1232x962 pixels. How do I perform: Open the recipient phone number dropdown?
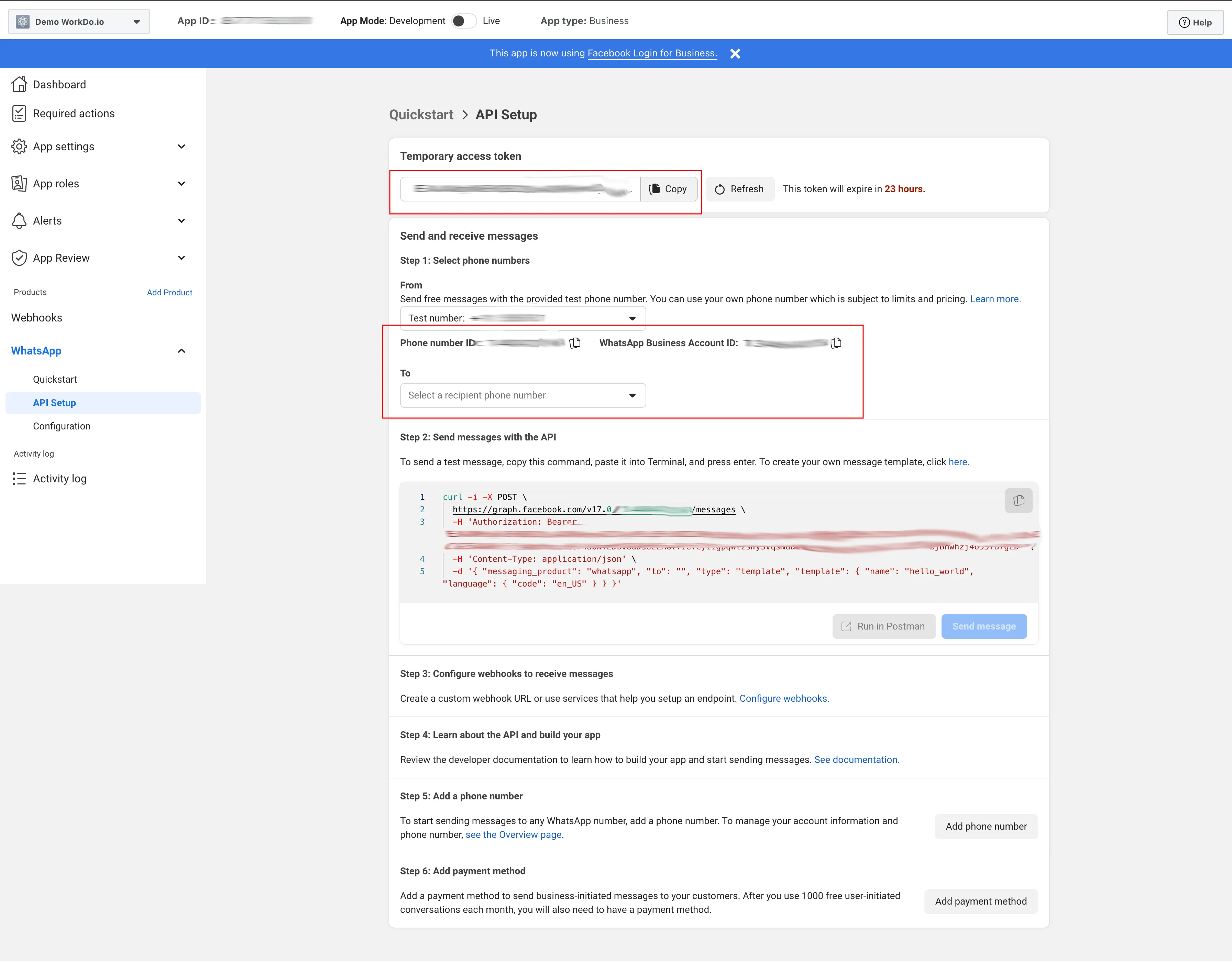point(522,395)
